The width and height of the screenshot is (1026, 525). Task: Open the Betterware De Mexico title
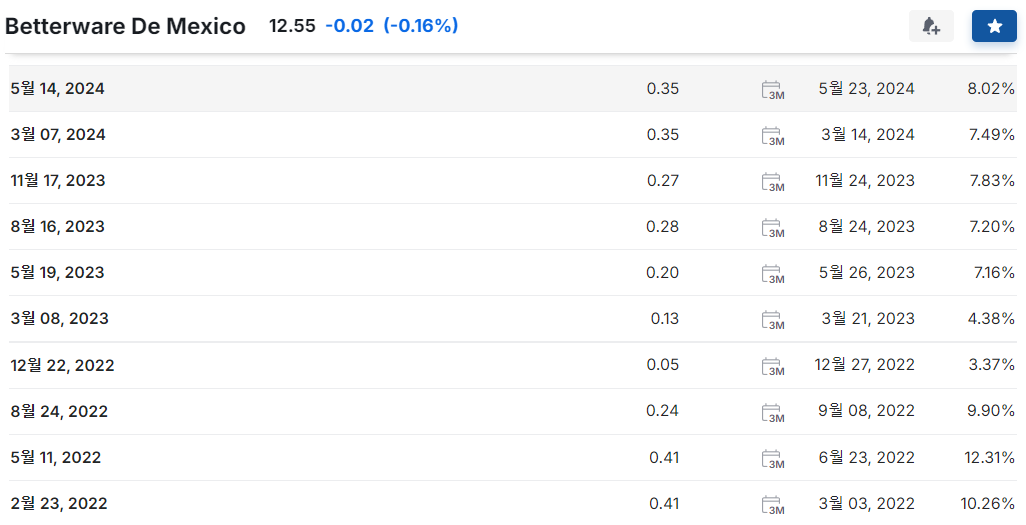pyautogui.click(x=125, y=27)
